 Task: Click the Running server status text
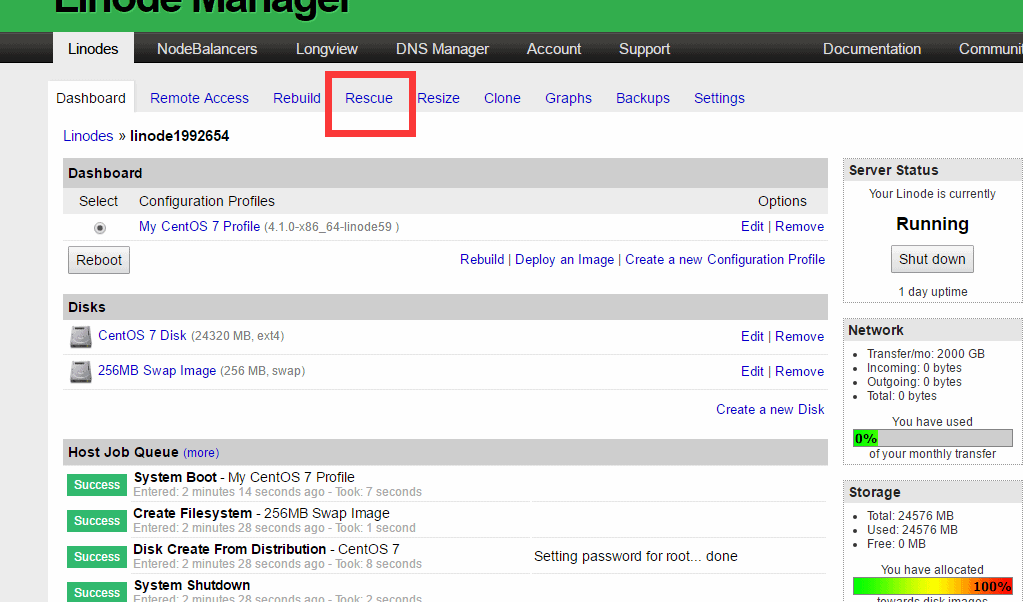(x=932, y=224)
